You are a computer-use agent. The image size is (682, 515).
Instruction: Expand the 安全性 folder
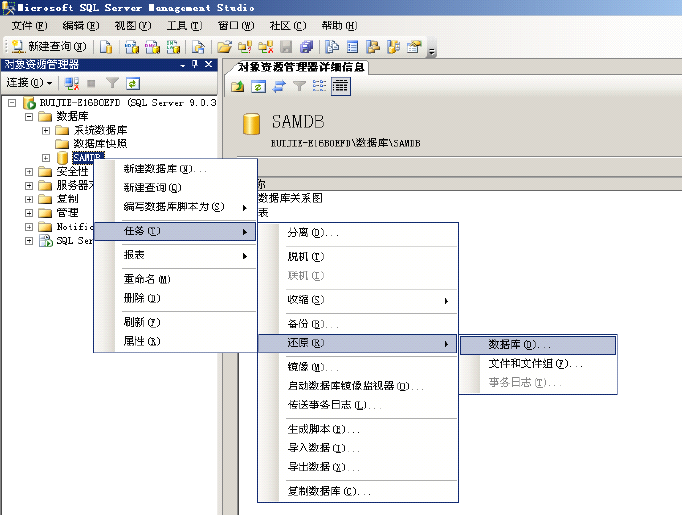tap(29, 172)
